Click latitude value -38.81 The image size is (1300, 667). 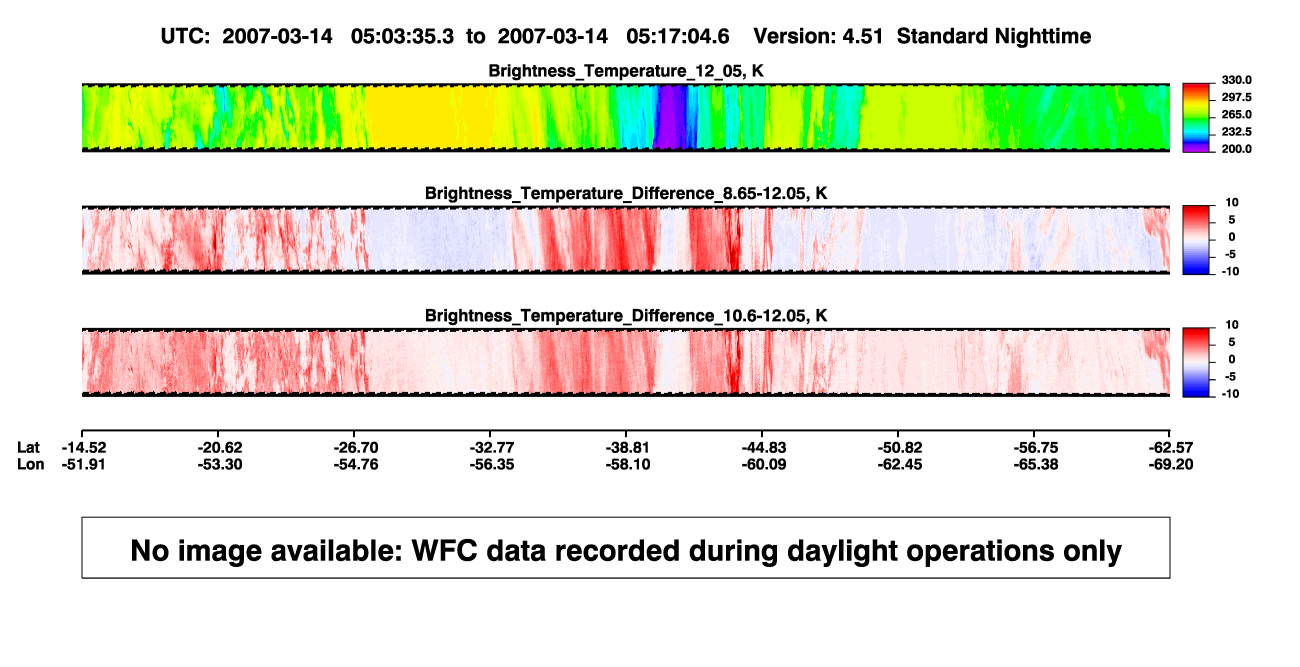(628, 448)
